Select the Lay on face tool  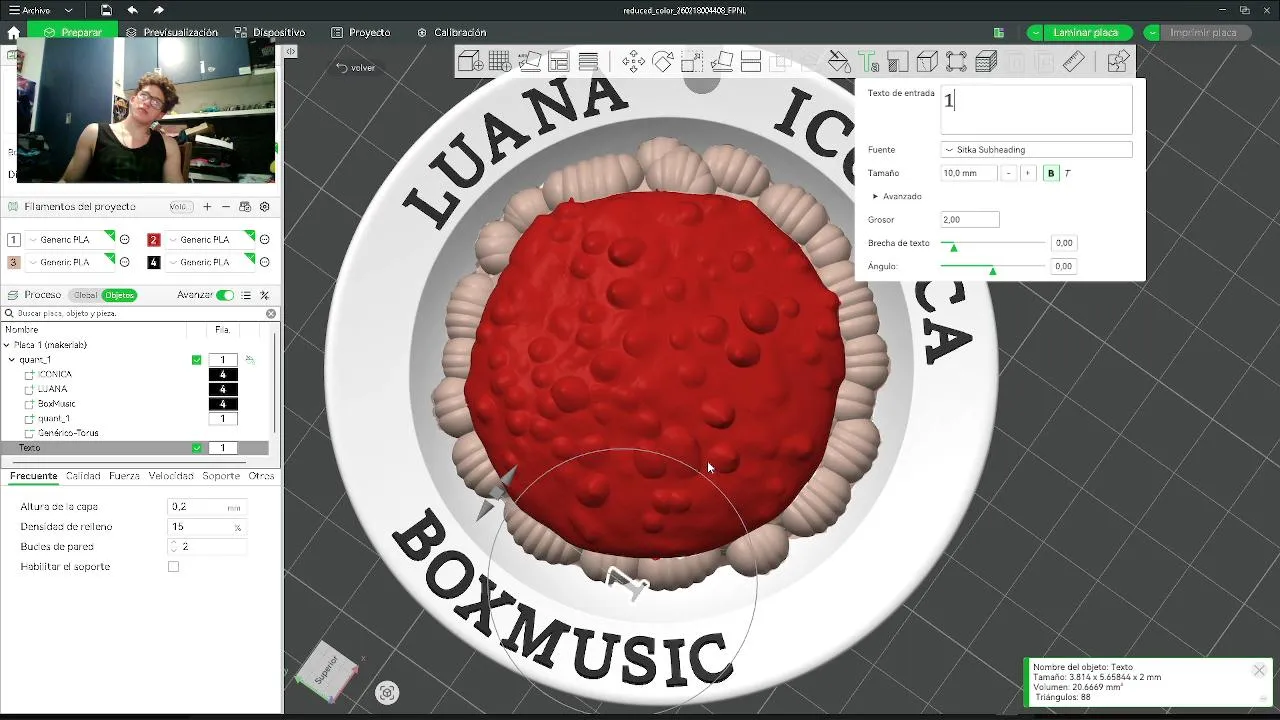pos(721,62)
